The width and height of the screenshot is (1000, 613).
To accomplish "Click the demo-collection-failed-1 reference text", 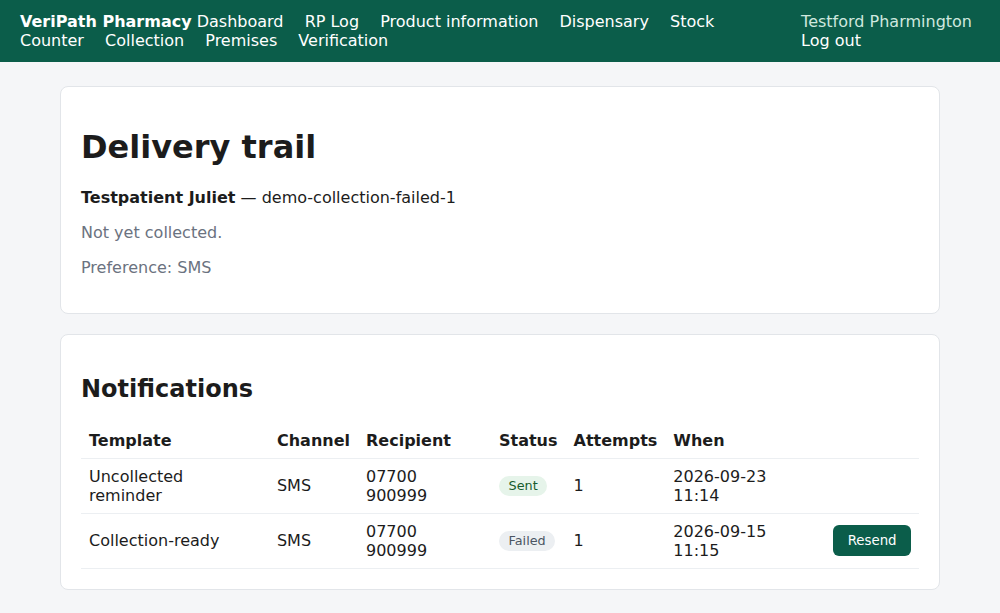I will [x=358, y=198].
